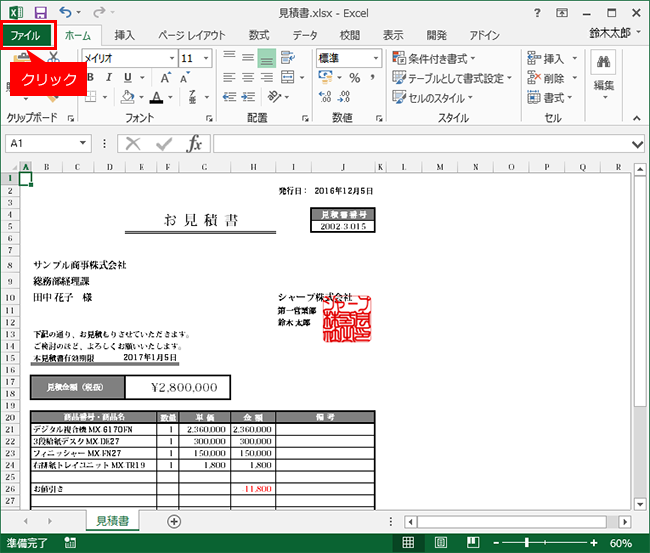Viewport: 650px width, 553px height.
Task: Collapse the ribbon with the caret
Action: (637, 118)
